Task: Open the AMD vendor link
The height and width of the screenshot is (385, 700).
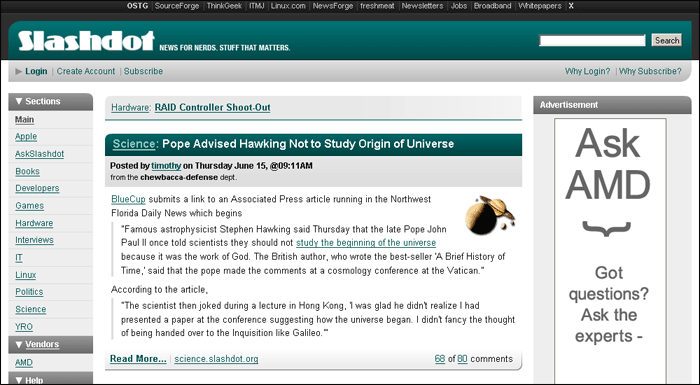Action: click(24, 363)
